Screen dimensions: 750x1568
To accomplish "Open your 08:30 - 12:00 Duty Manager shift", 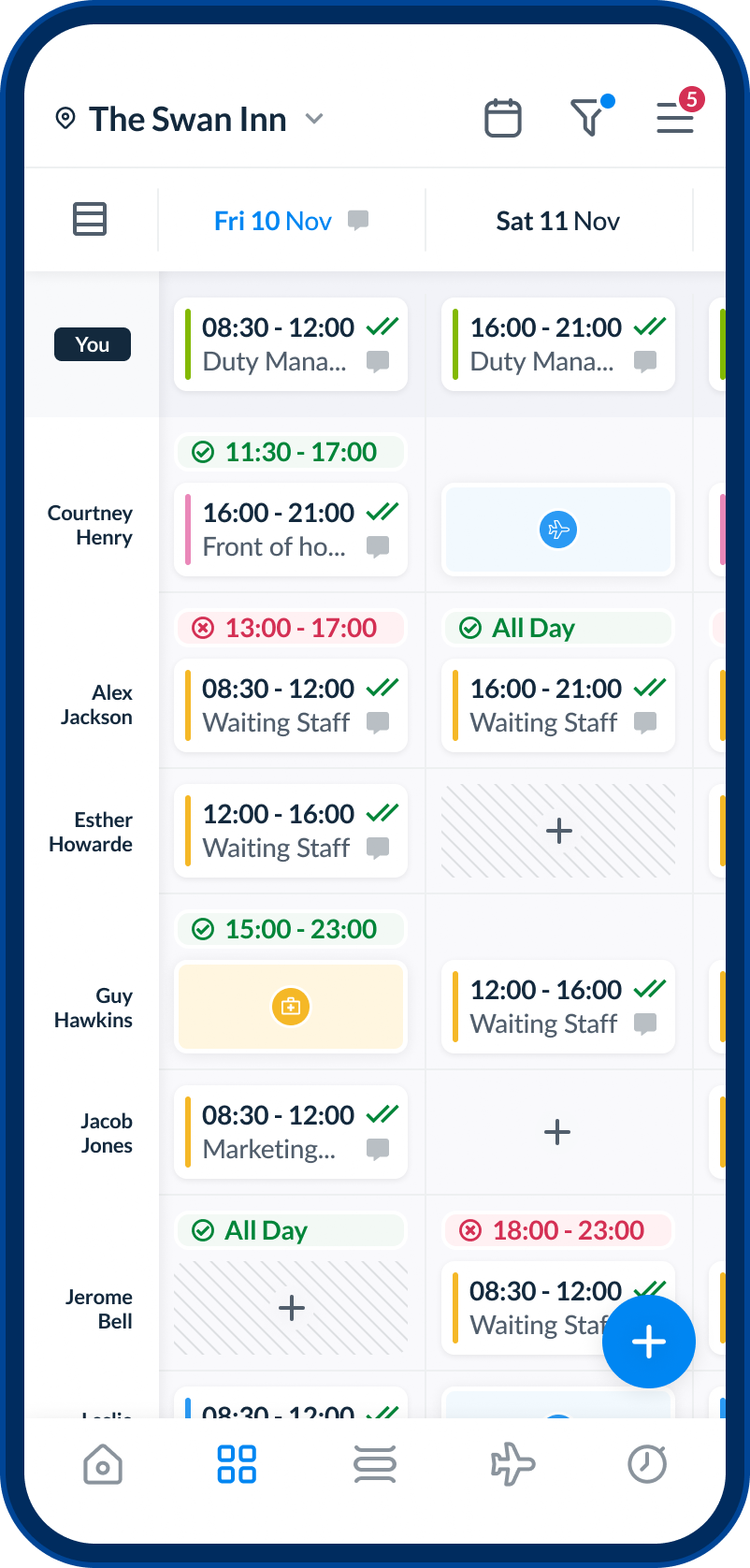I will [291, 344].
